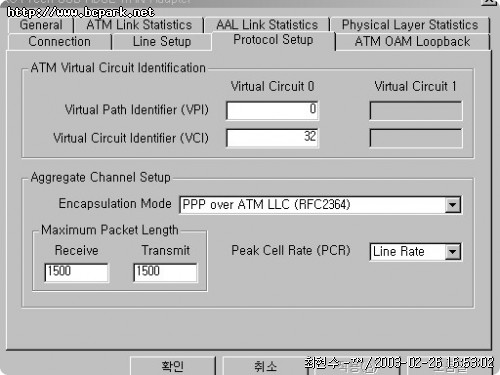Click the 취소 (Cancel) button

(x=265, y=366)
